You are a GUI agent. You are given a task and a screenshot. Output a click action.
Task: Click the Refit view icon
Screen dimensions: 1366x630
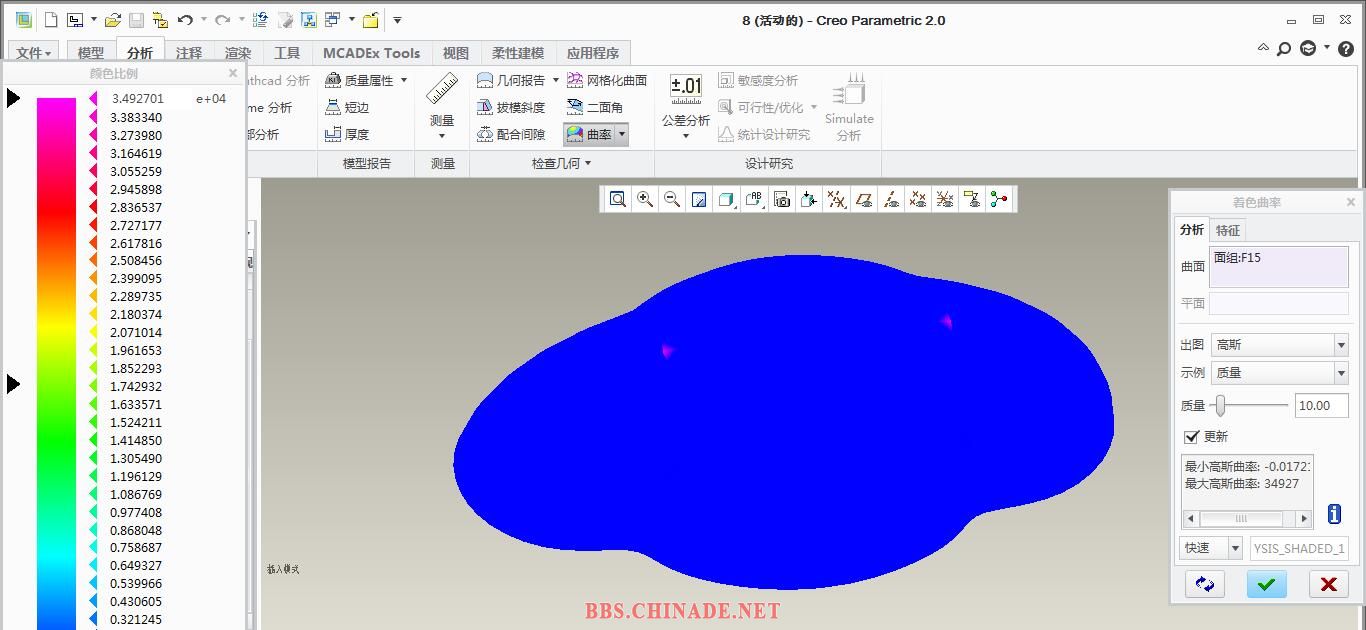coord(618,200)
